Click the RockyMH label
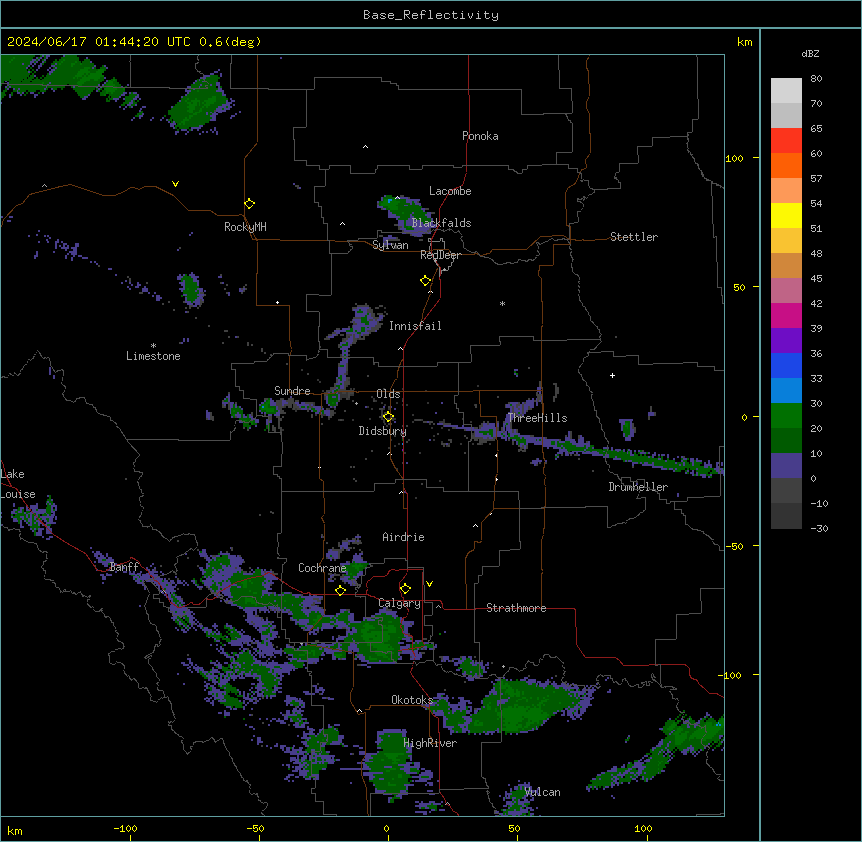This screenshot has height=842, width=862. click(245, 226)
